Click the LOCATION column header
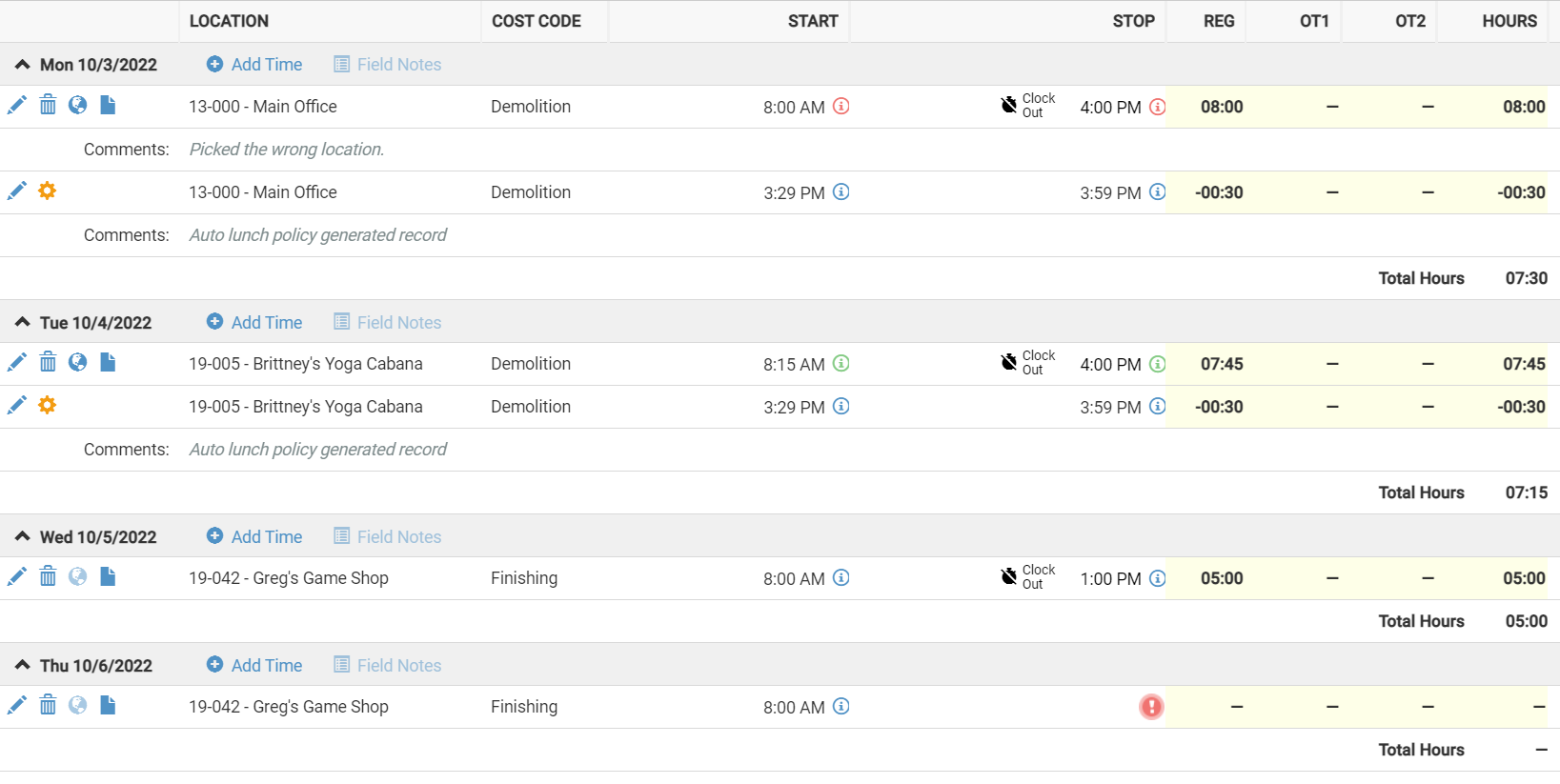Image resolution: width=1560 pixels, height=784 pixels. click(229, 21)
